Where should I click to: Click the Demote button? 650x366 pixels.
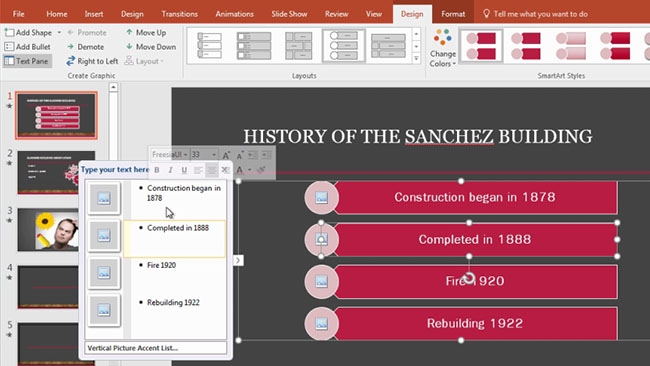(x=85, y=47)
